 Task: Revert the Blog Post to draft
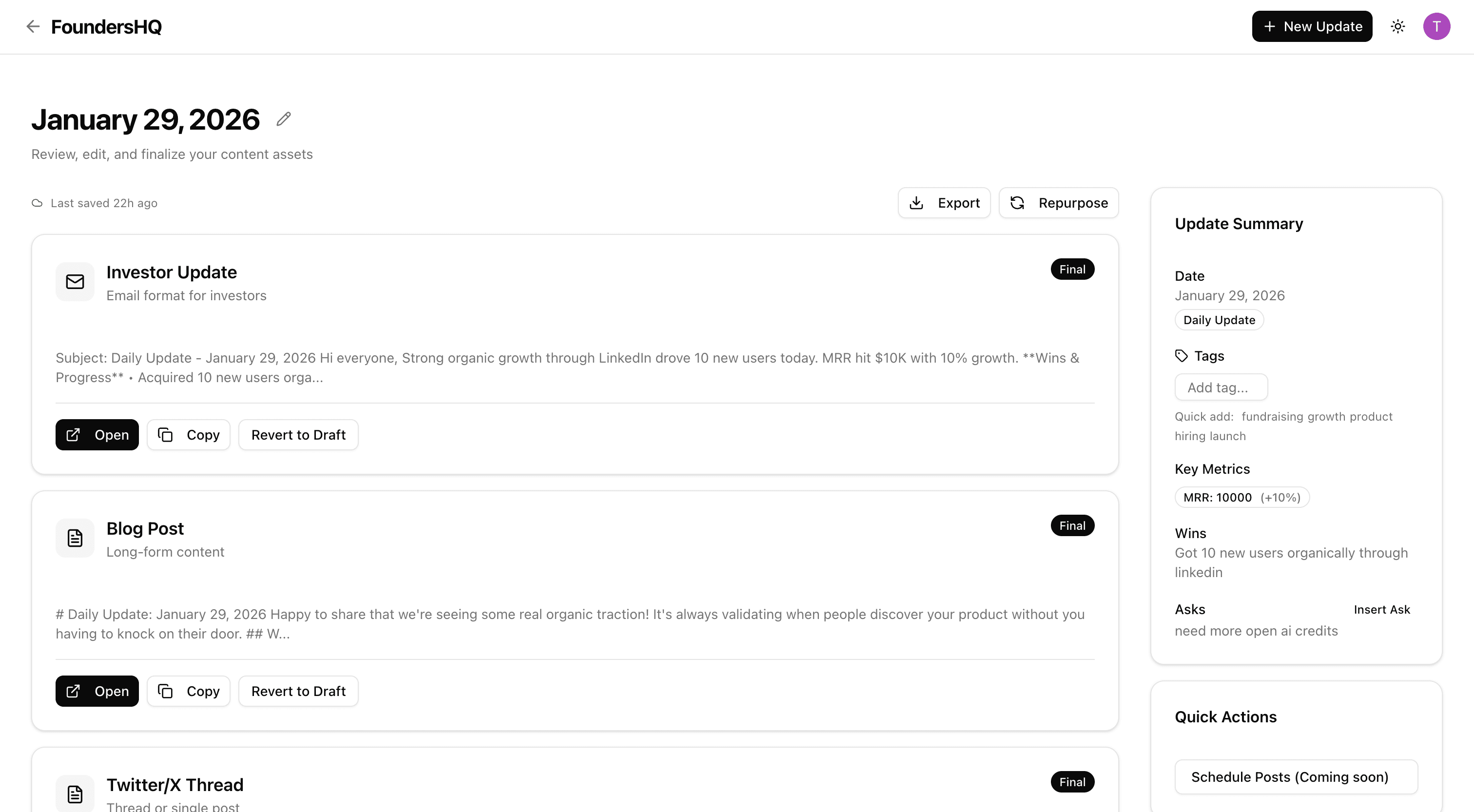(298, 691)
